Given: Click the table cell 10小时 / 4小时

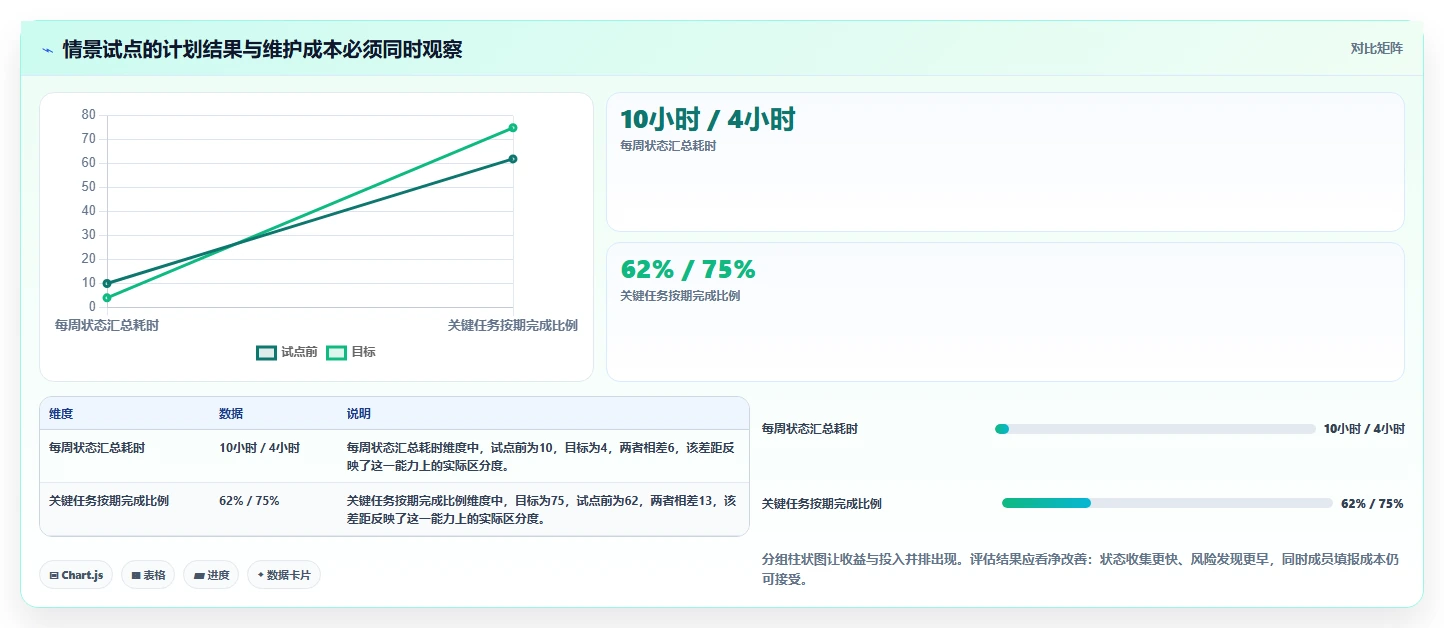Looking at the screenshot, I should click(x=259, y=448).
